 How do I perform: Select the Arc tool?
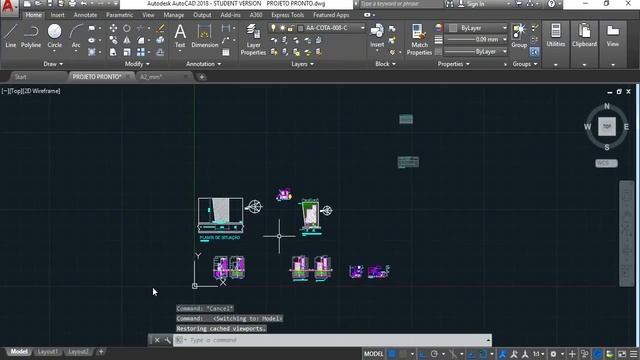(x=76, y=36)
